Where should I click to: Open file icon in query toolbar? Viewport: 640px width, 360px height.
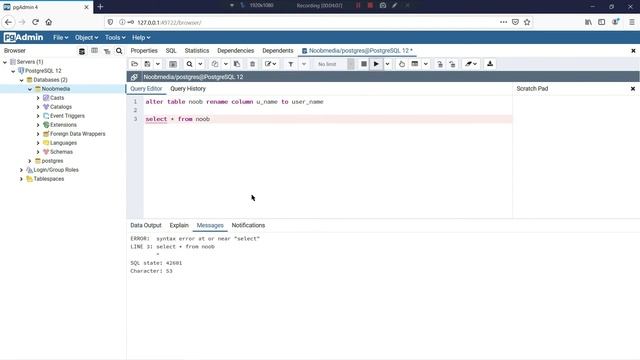tap(134, 64)
